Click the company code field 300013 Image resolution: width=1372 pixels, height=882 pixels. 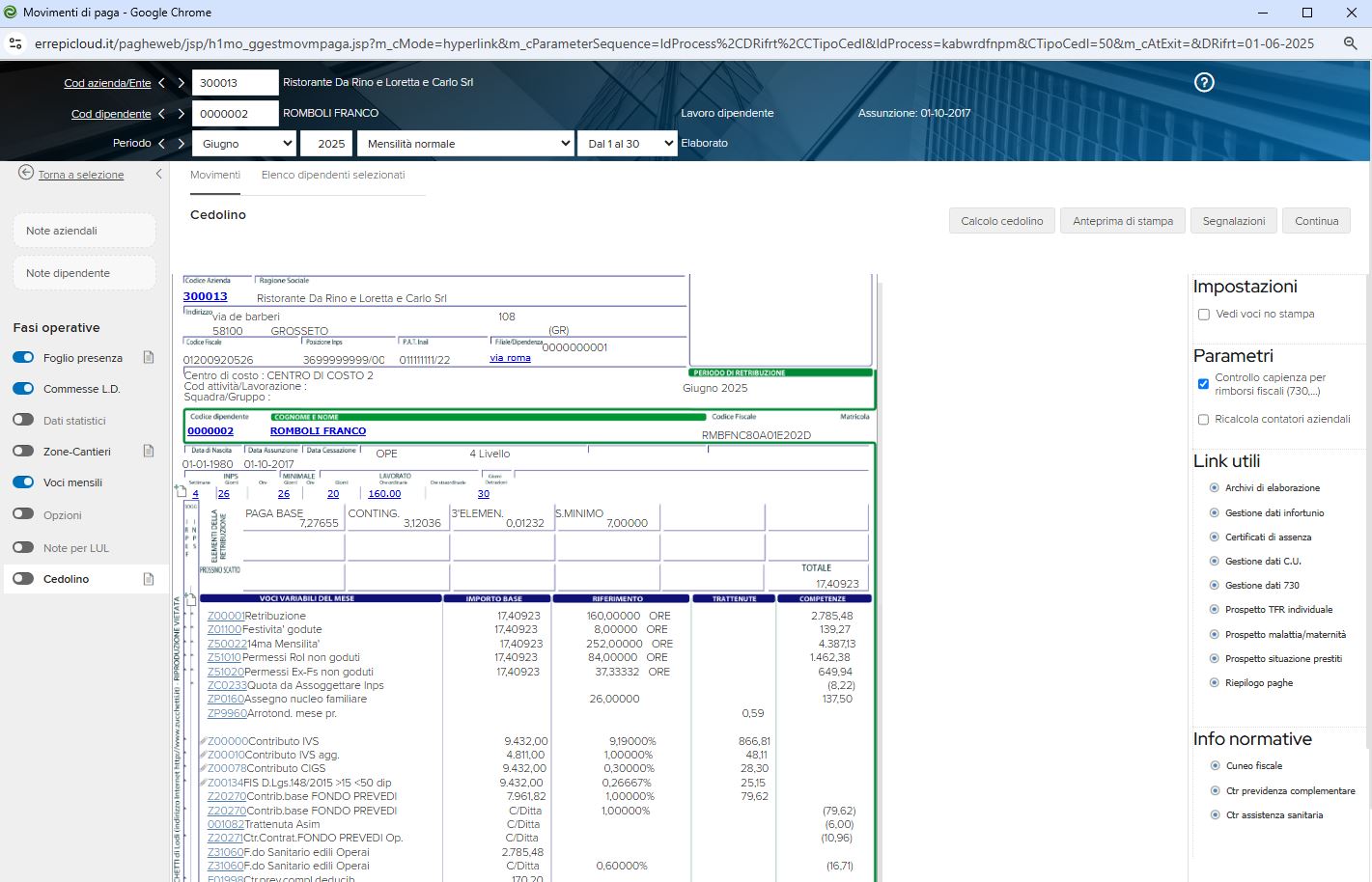tap(236, 83)
